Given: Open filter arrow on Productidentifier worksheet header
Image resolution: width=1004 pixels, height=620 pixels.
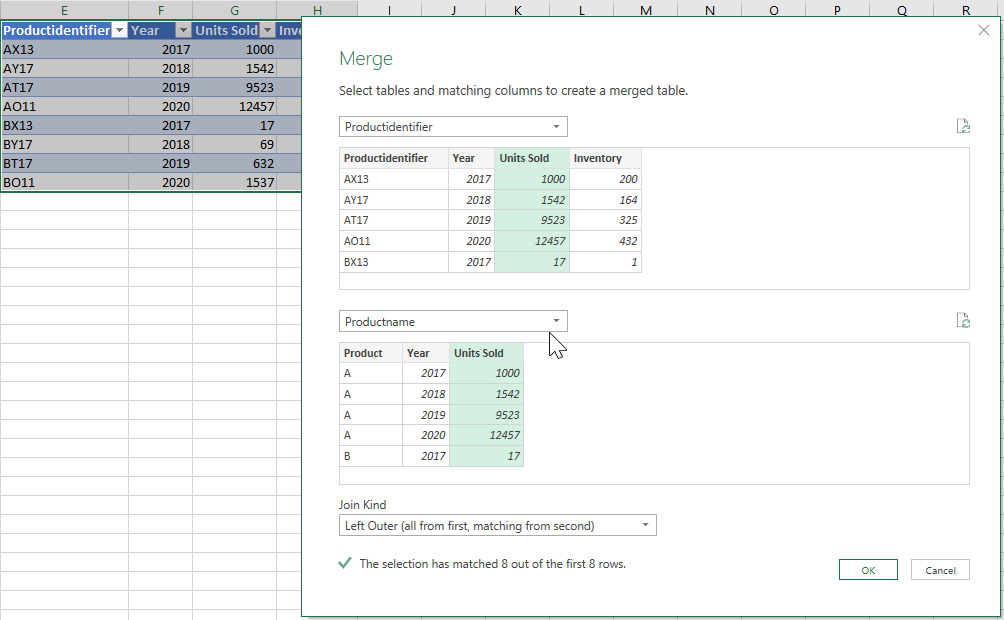Looking at the screenshot, I should click(120, 30).
